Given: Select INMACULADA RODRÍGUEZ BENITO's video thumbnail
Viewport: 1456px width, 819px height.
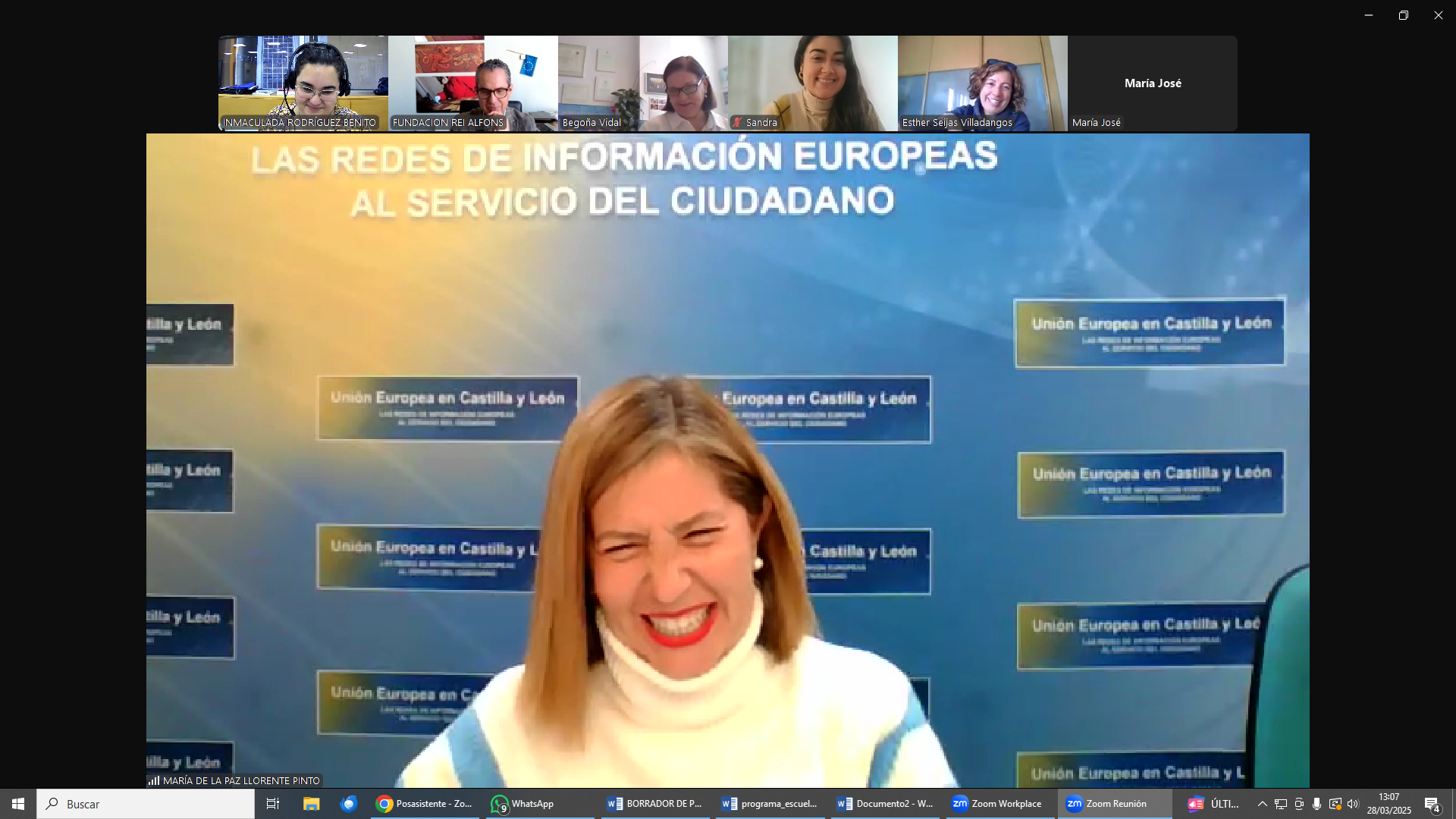Looking at the screenshot, I should click(x=303, y=83).
